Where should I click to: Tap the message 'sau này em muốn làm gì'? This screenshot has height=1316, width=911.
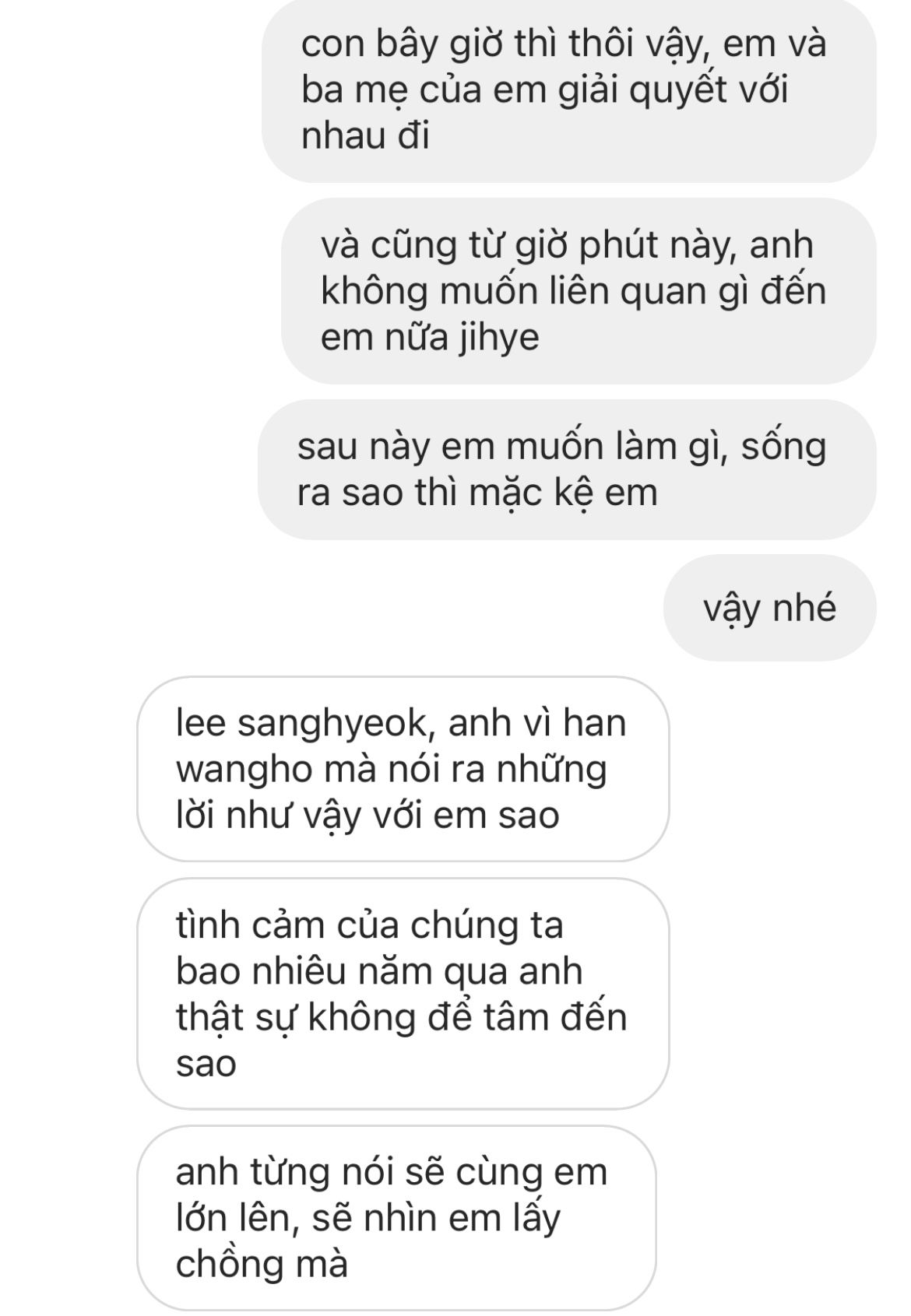coord(567,469)
